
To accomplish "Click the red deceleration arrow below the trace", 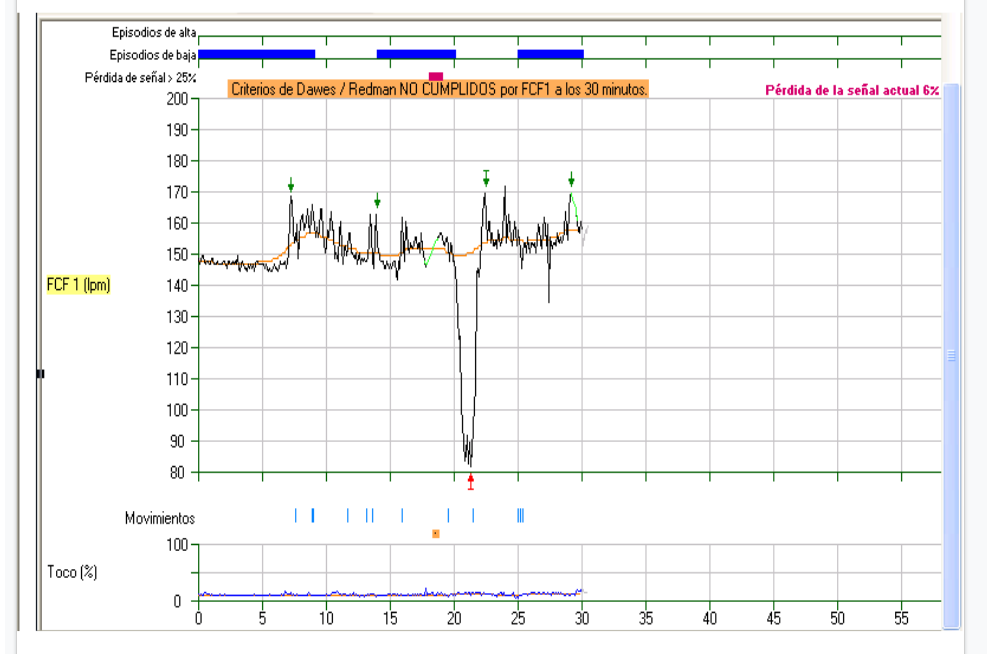I will (x=470, y=482).
